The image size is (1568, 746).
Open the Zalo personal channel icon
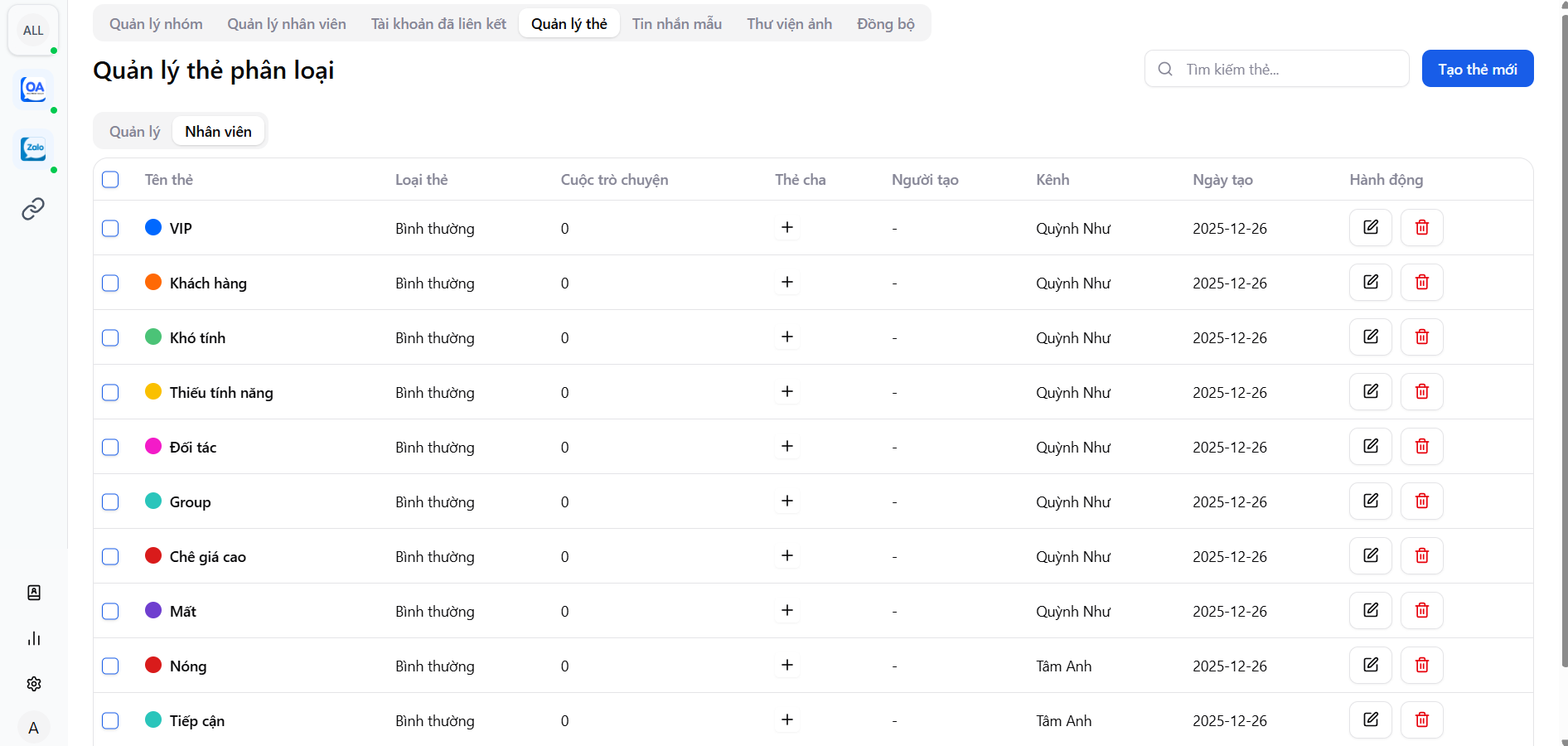pyautogui.click(x=33, y=148)
